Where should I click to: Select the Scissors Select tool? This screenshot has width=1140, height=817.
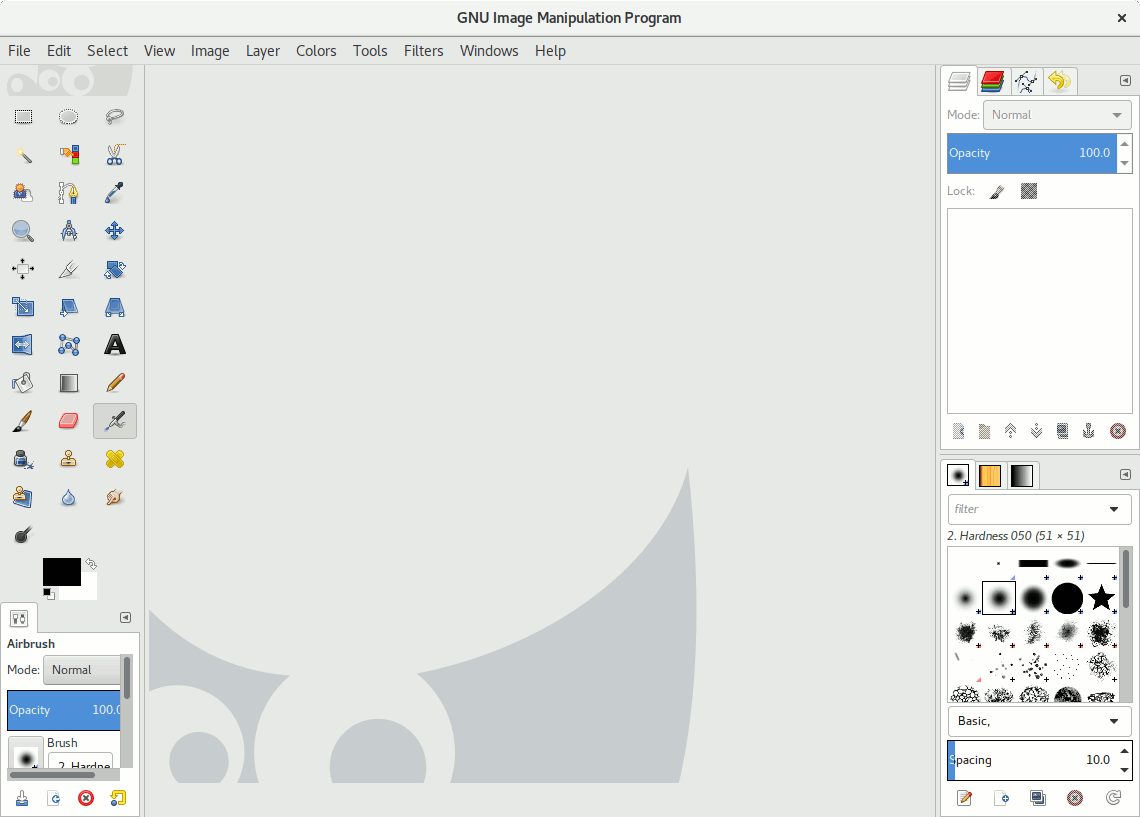pyautogui.click(x=114, y=155)
